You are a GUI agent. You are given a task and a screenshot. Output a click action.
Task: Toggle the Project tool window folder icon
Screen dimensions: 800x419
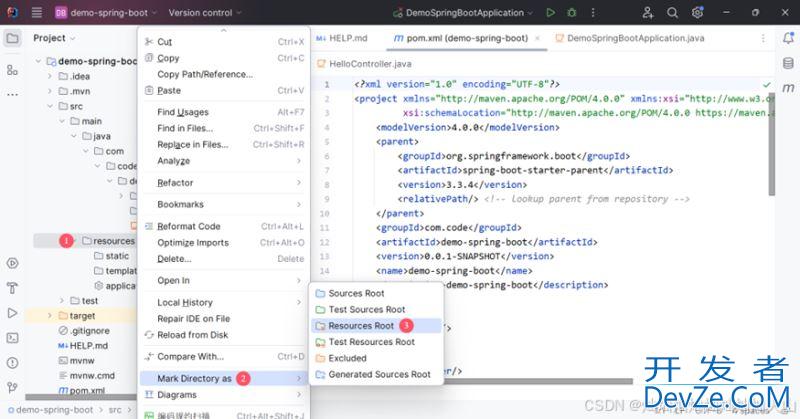[12, 38]
